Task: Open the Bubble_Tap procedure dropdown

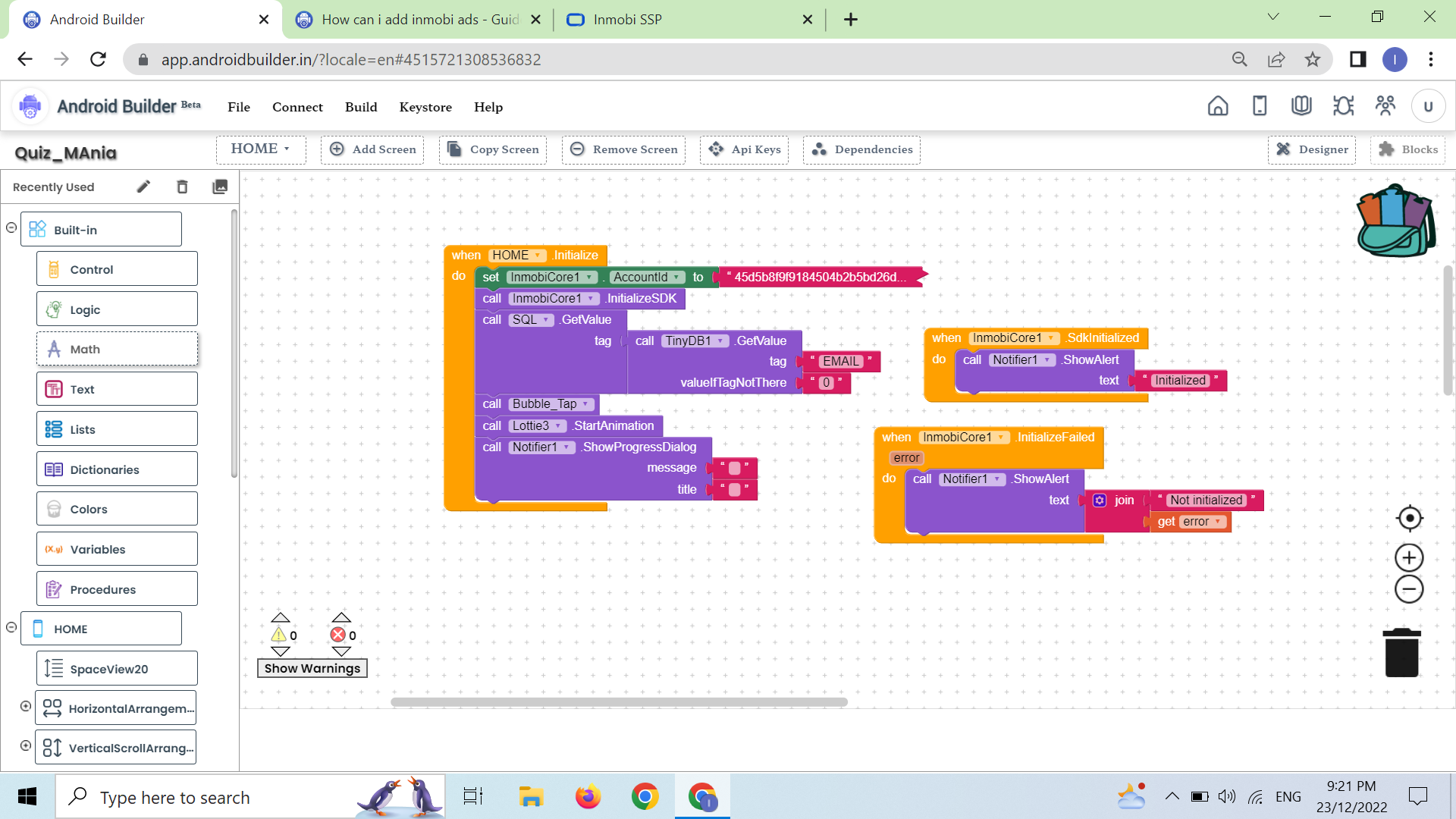Action: 551,404
